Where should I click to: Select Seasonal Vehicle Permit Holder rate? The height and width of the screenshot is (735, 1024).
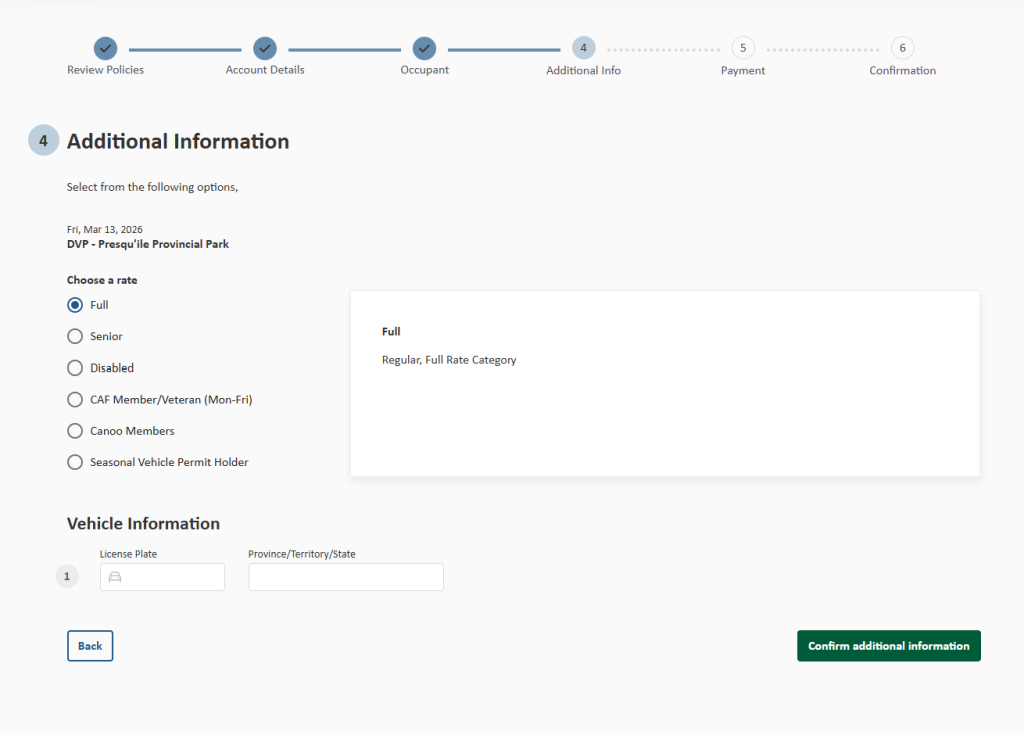coord(74,462)
